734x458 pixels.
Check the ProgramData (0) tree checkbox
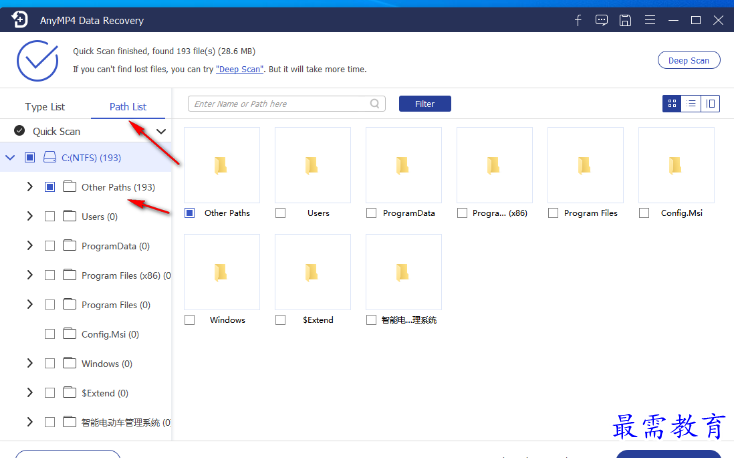point(50,246)
